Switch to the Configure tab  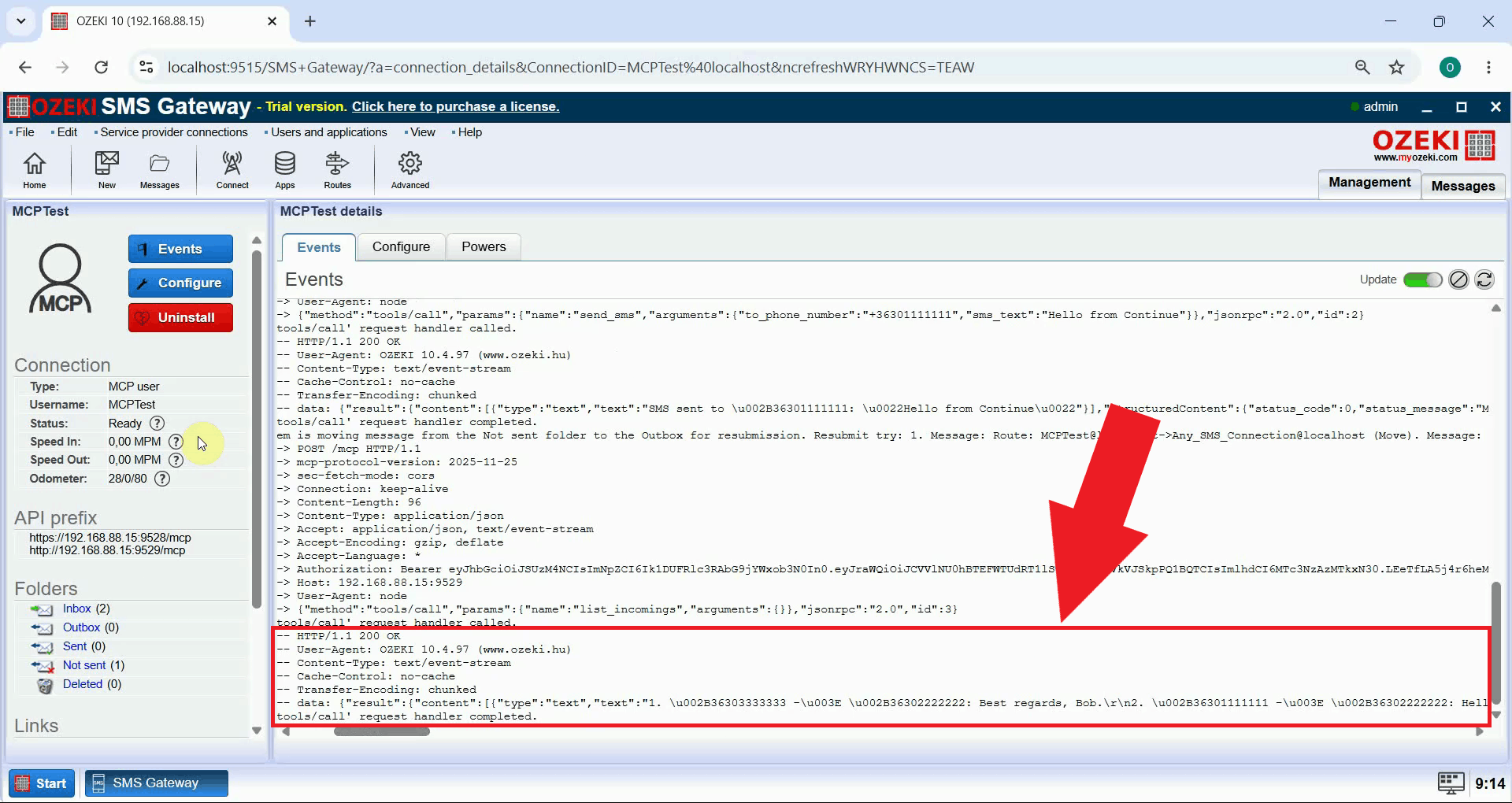tap(401, 246)
